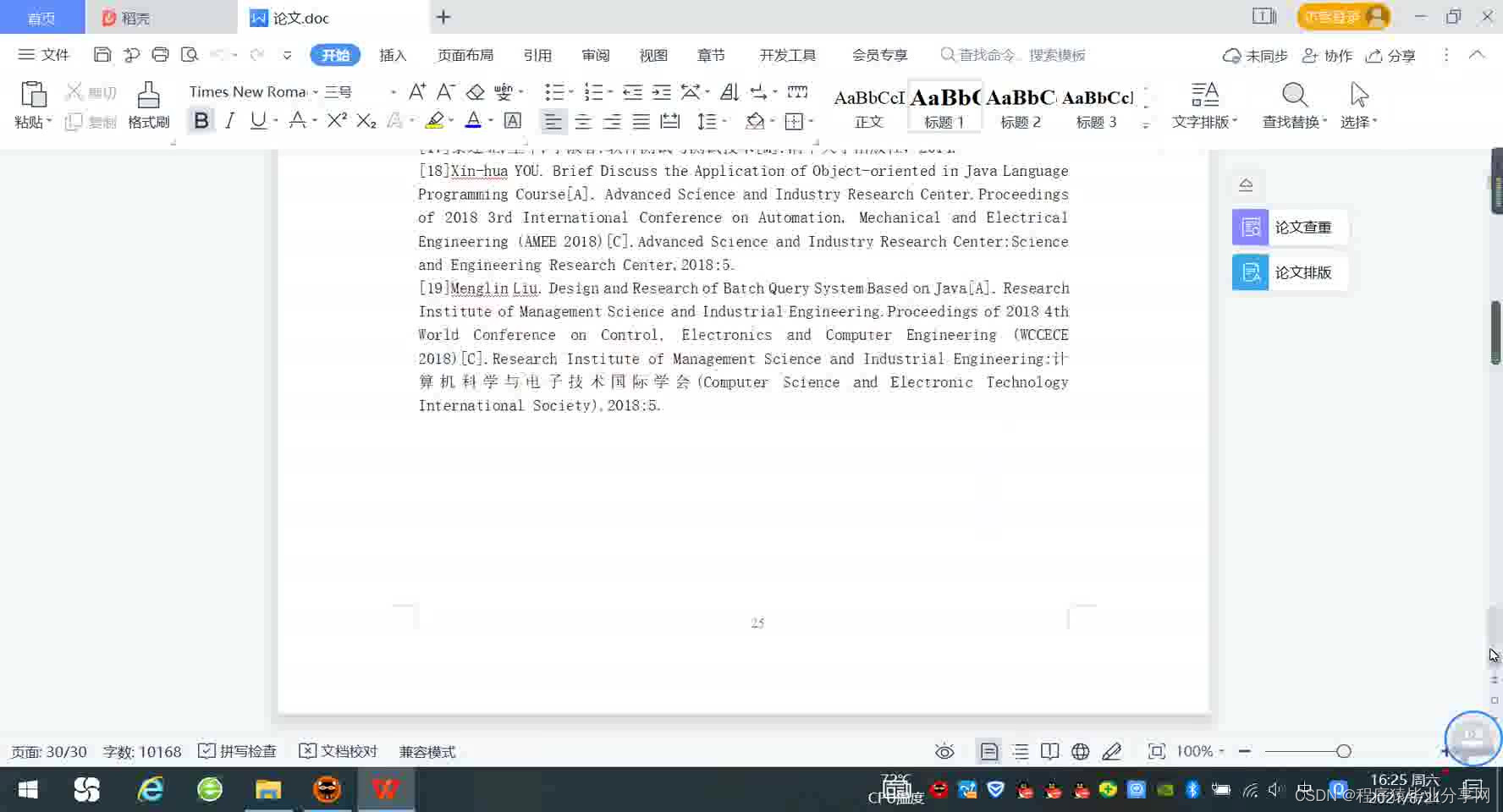Click the Save icon in quick toolbar
This screenshot has width=1503, height=812.
click(x=102, y=55)
